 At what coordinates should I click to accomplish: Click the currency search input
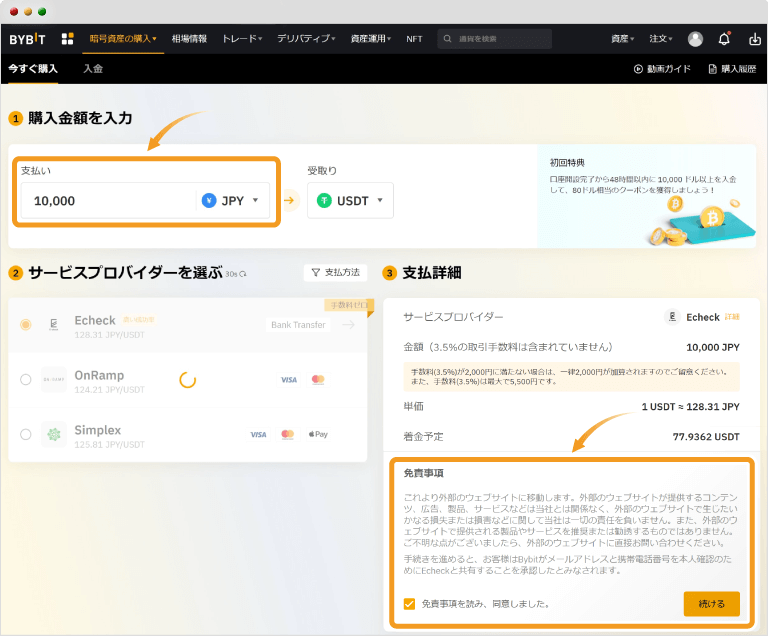pyautogui.click(x=495, y=39)
